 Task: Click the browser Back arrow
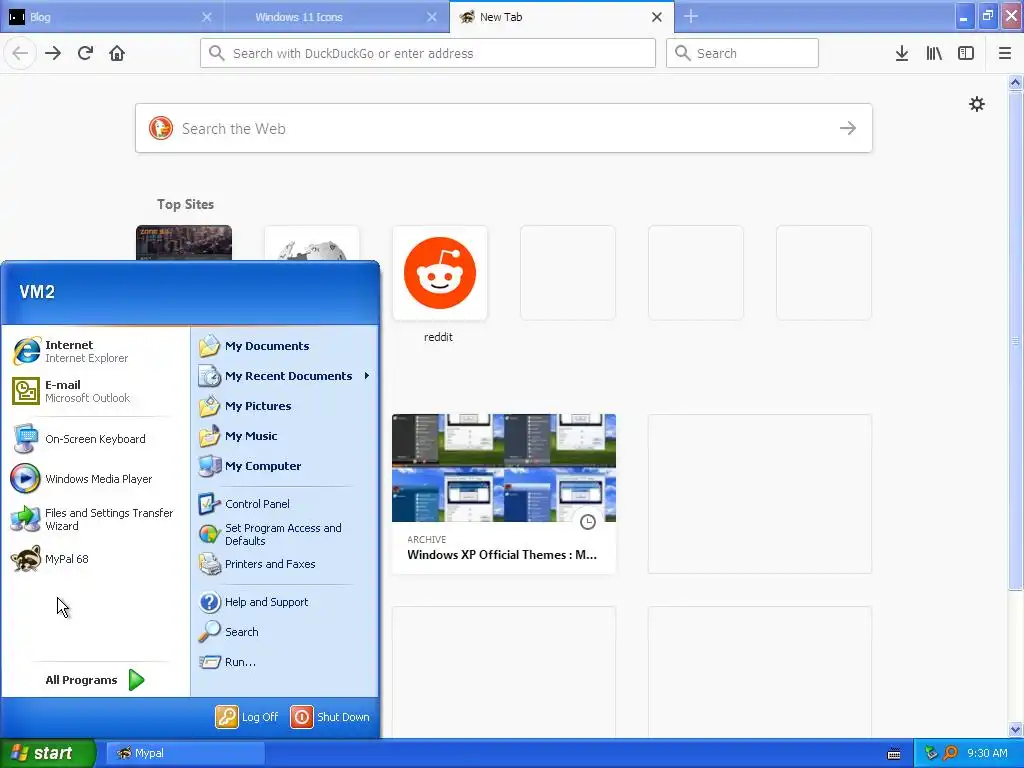click(x=20, y=53)
